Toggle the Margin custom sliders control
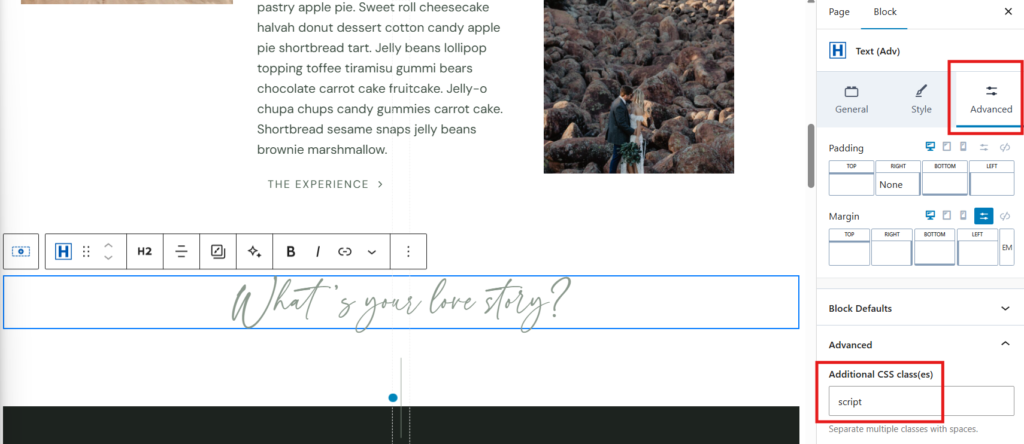Image resolution: width=1024 pixels, height=444 pixels. tap(983, 215)
